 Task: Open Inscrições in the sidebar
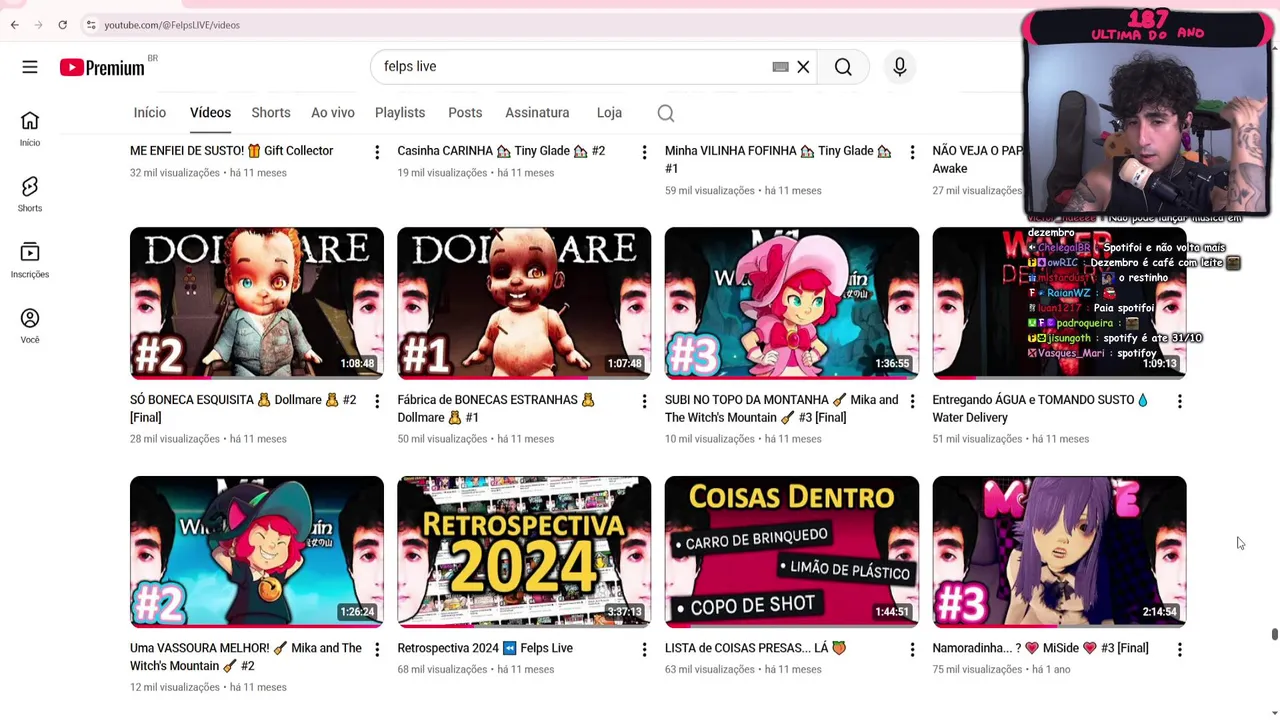pos(30,260)
